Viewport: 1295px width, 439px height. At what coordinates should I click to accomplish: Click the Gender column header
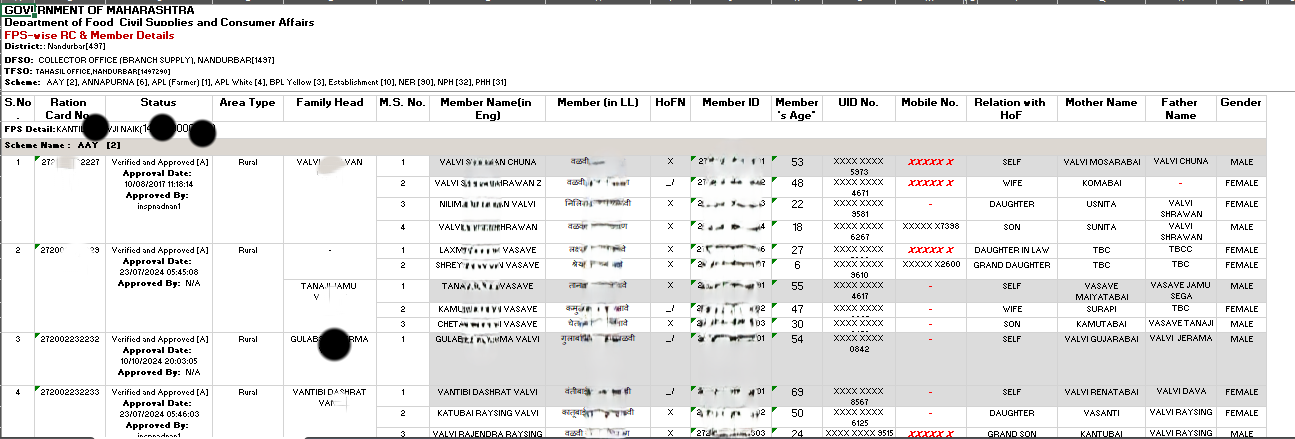tap(1241, 103)
